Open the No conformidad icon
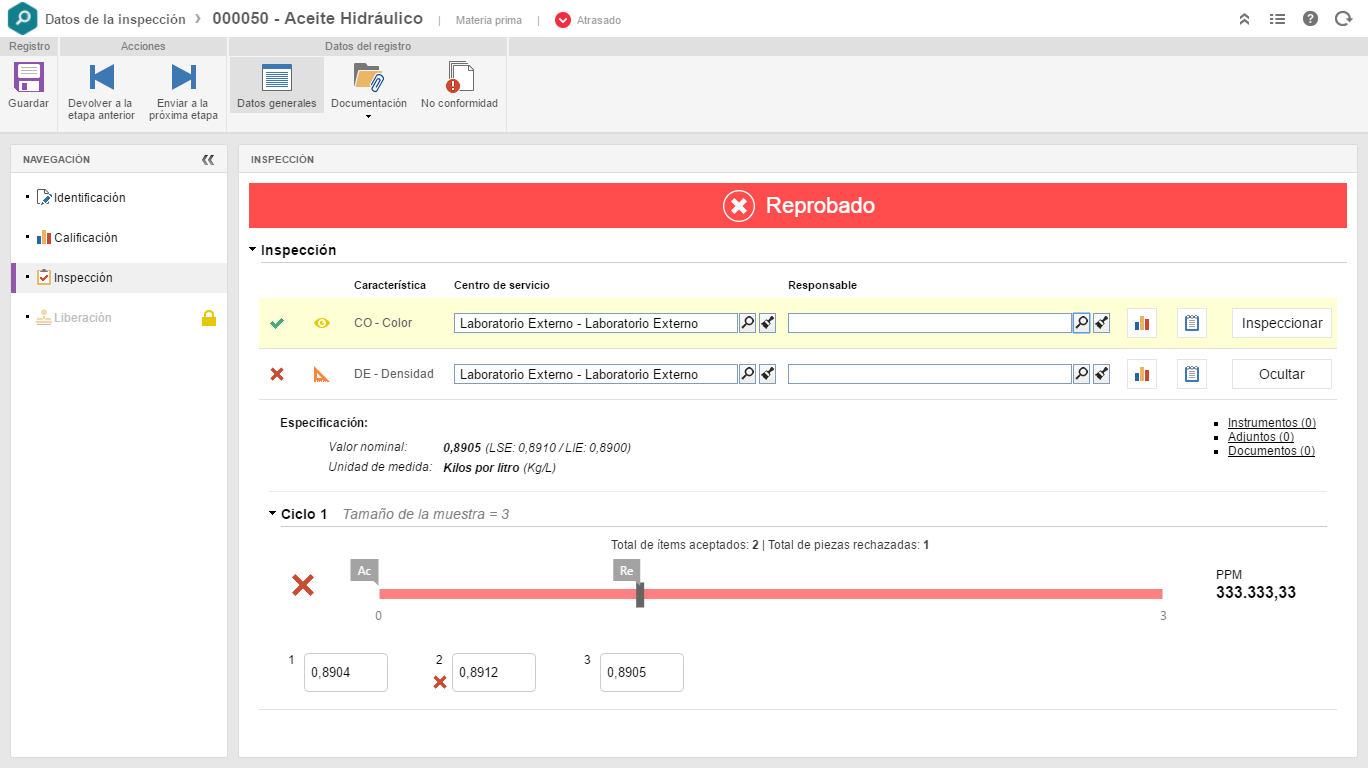1368x768 pixels. click(x=459, y=78)
